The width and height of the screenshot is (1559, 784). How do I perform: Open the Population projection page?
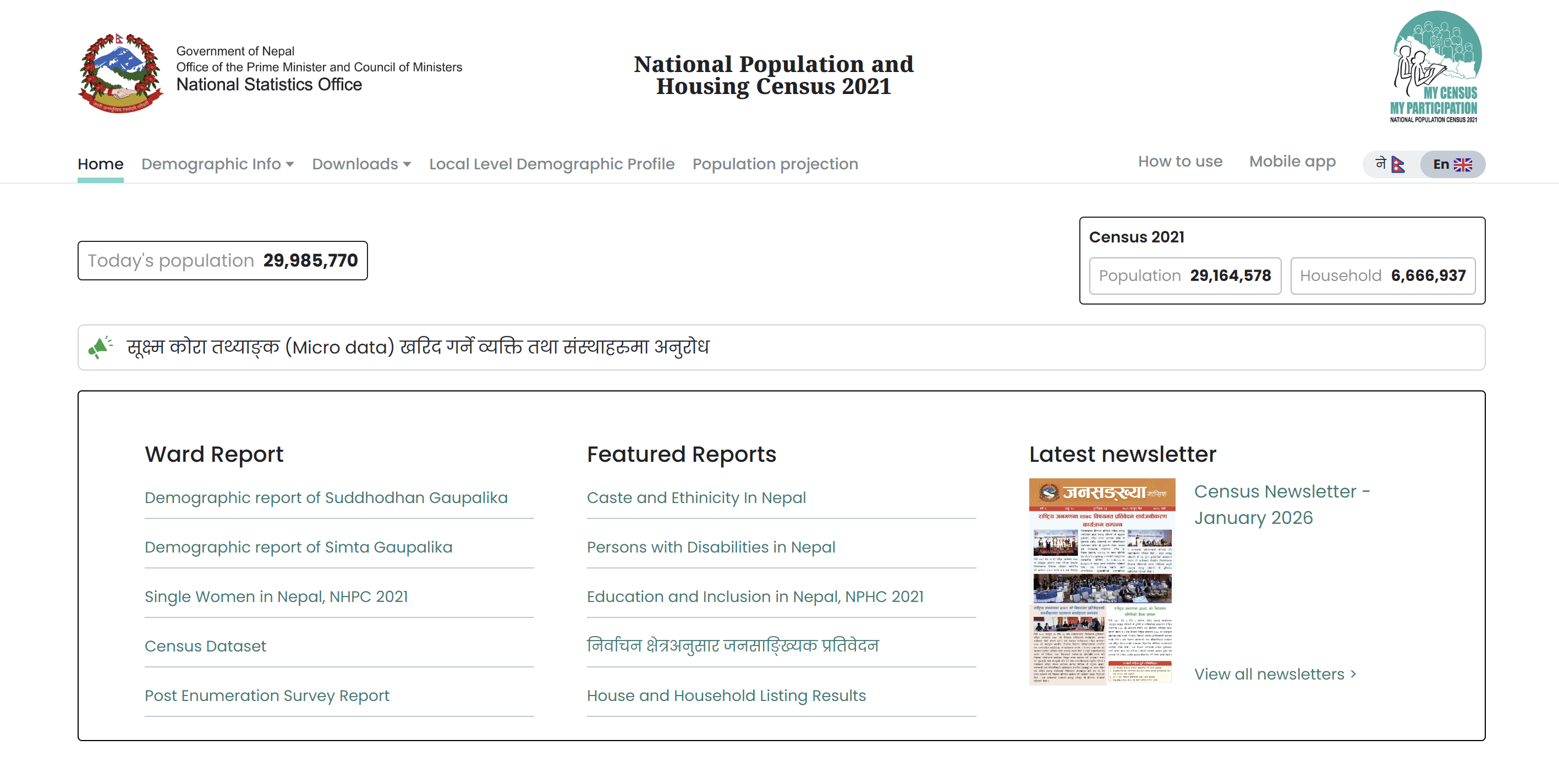(x=775, y=164)
